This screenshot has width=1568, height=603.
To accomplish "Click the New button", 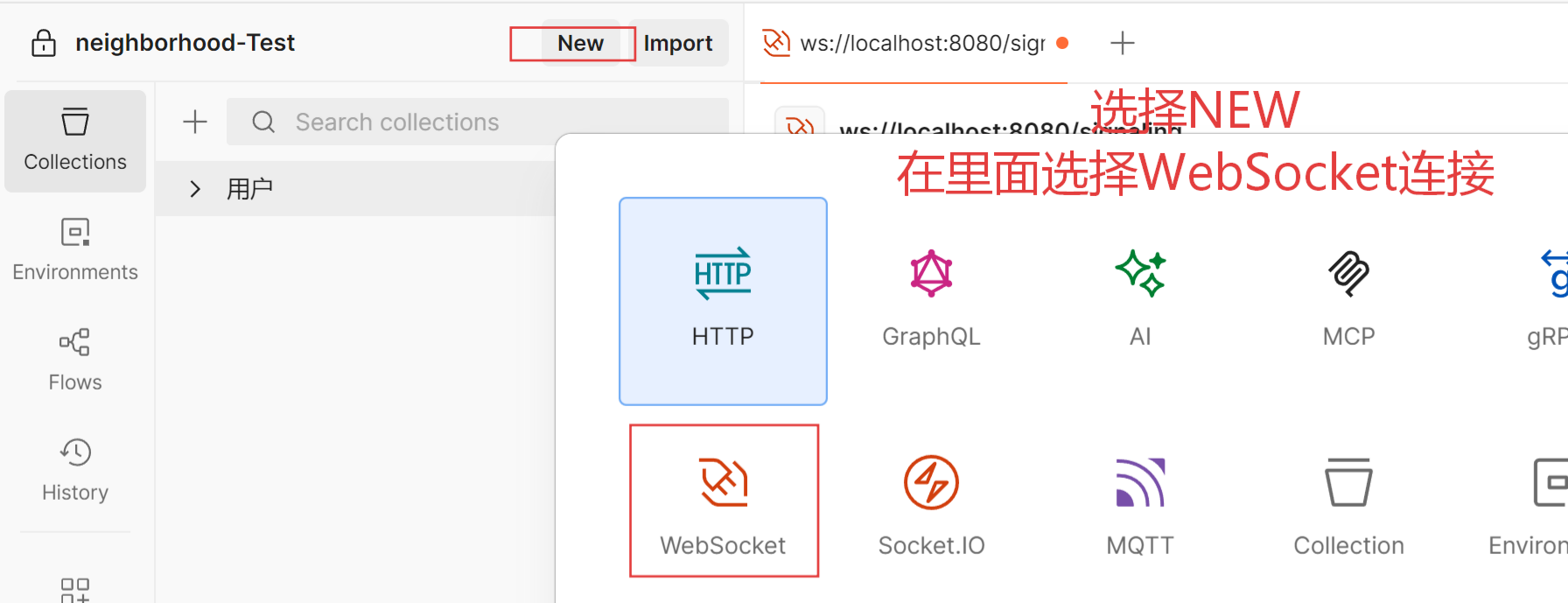I will click(x=580, y=43).
